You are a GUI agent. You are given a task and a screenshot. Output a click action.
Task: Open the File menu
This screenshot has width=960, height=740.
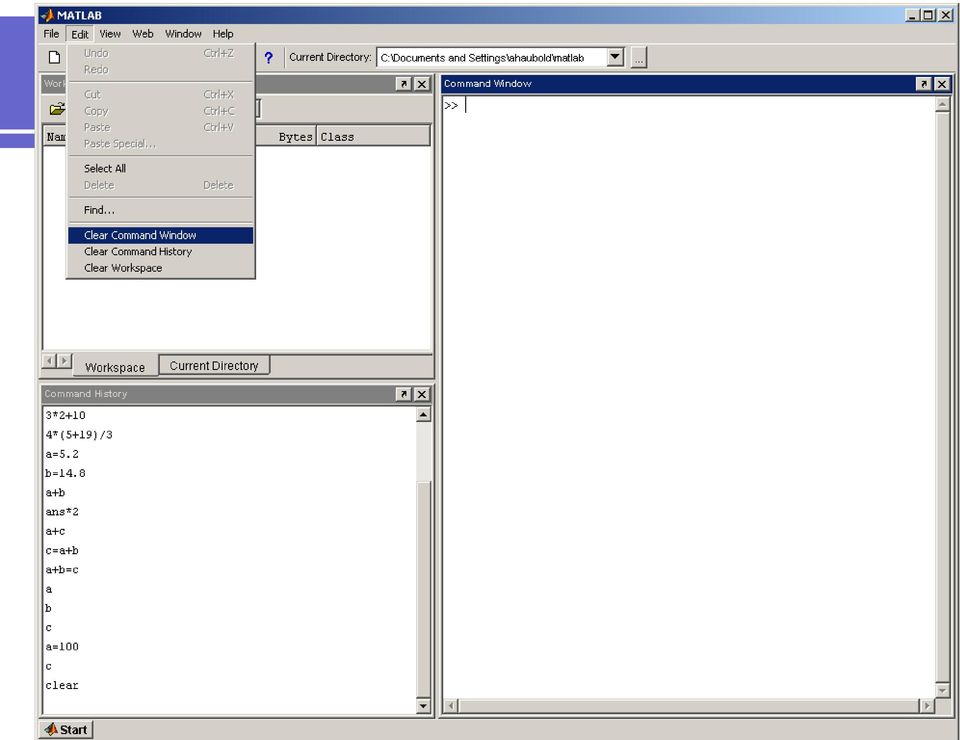pos(51,34)
